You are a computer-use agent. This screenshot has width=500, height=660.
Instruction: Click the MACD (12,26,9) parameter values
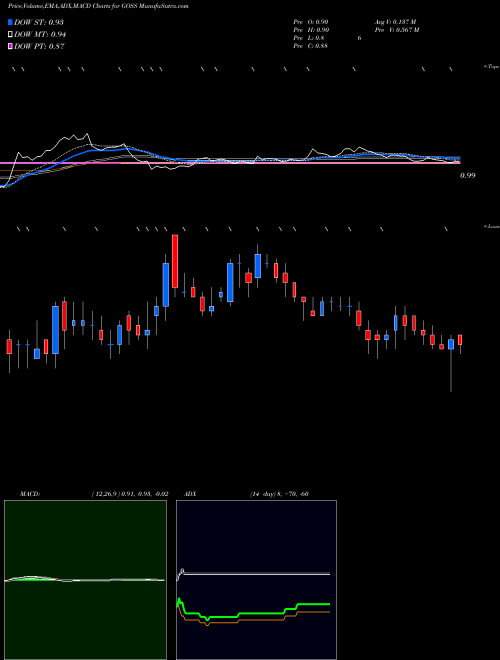point(130,494)
